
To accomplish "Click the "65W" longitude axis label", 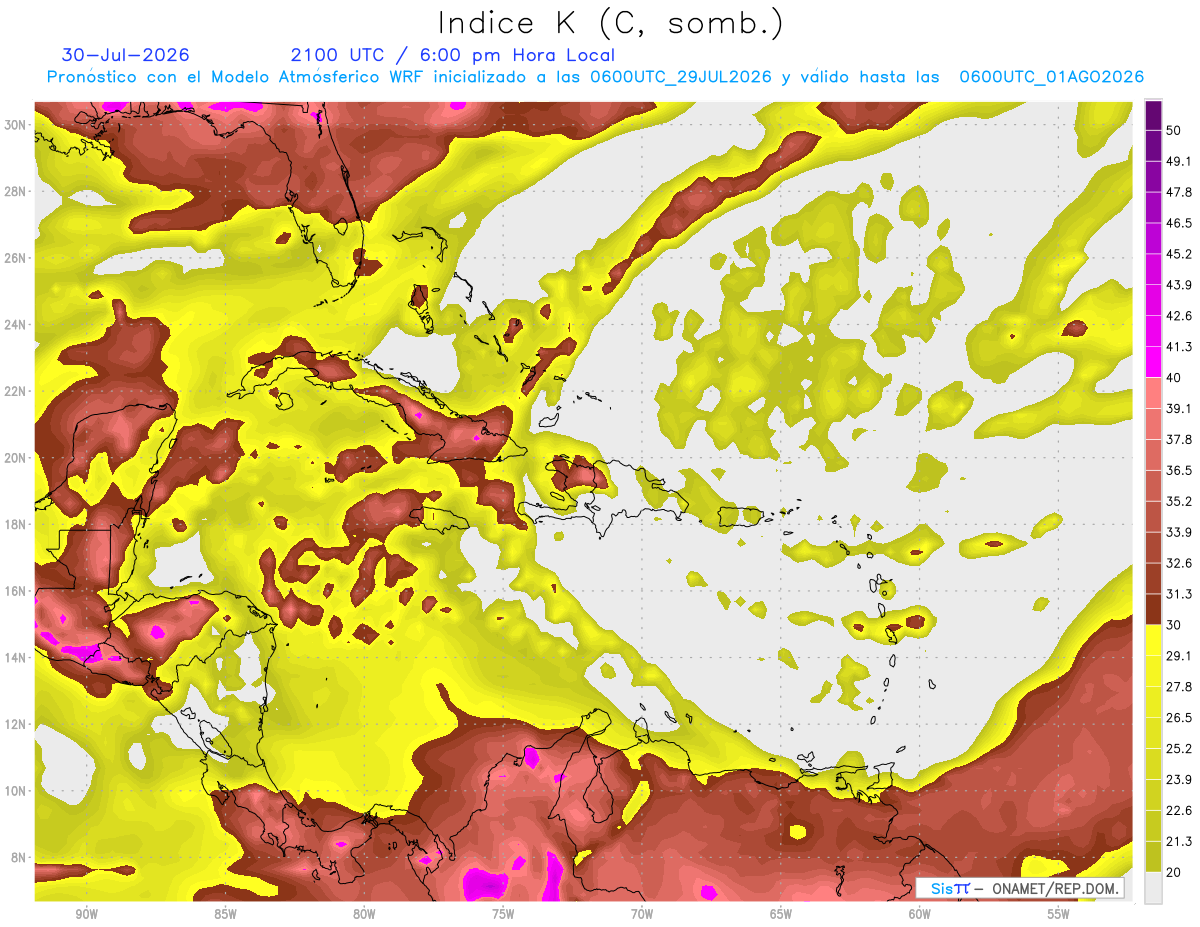I will pyautogui.click(x=781, y=914).
